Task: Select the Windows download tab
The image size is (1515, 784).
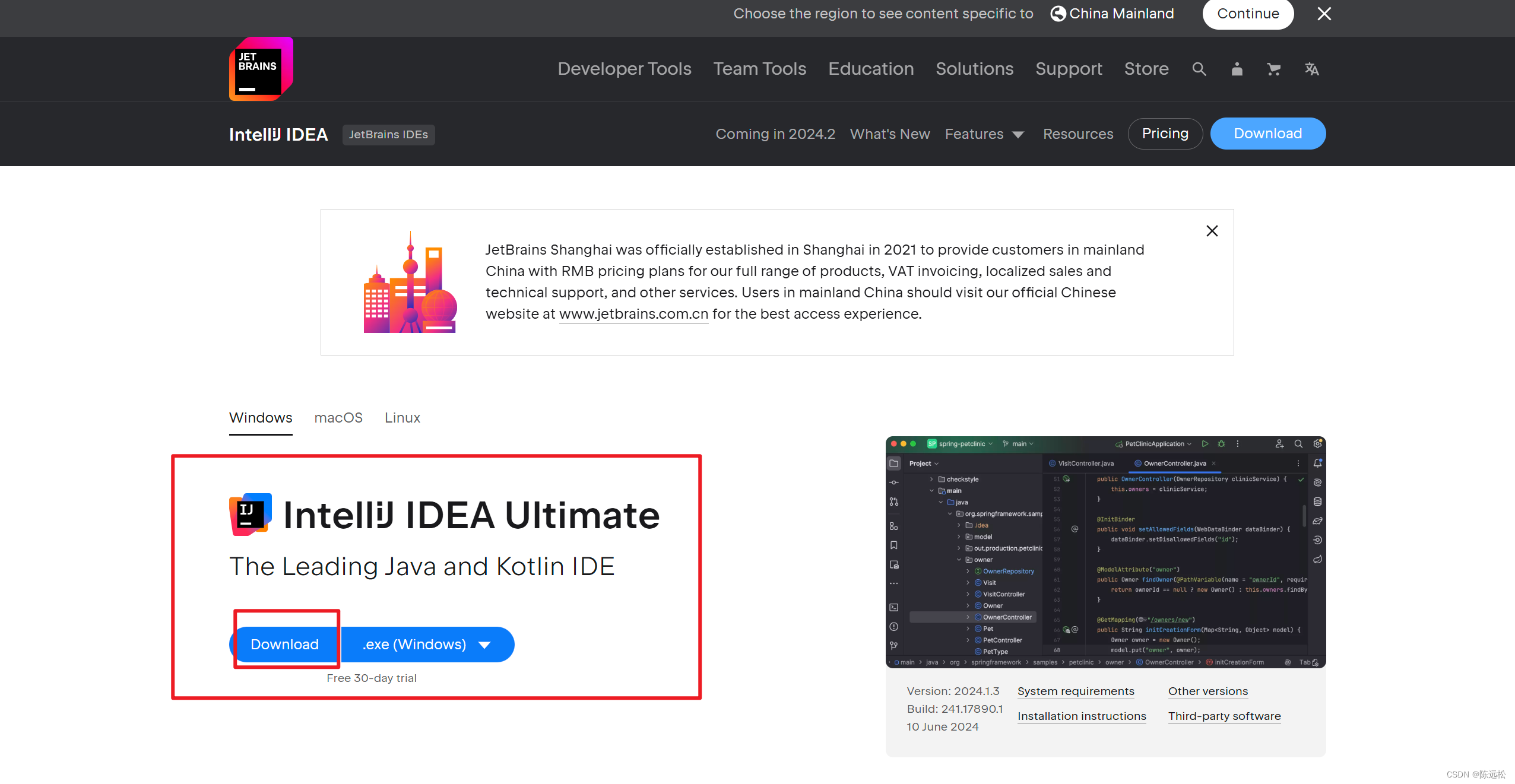Action: tap(260, 417)
